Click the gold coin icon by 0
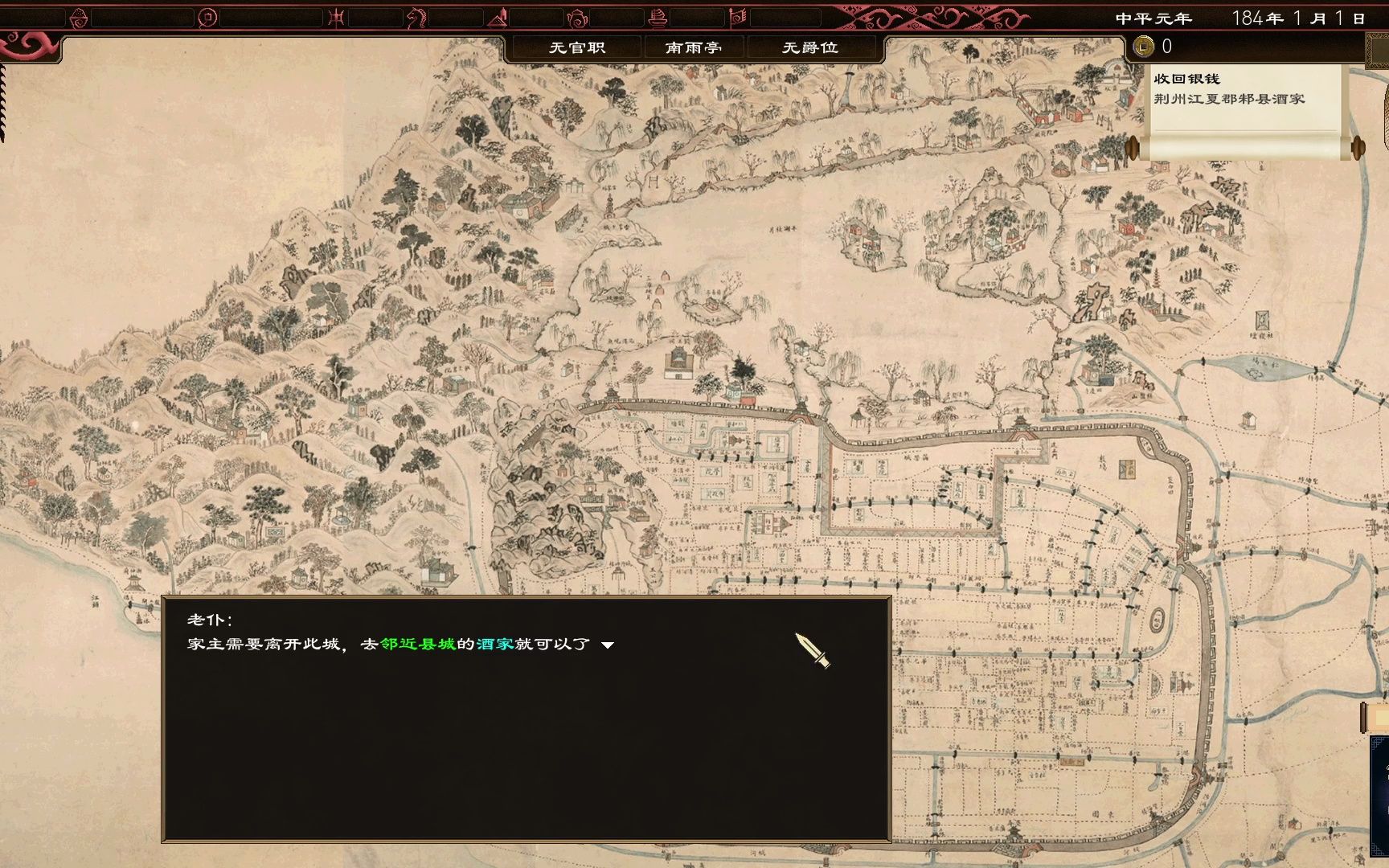 [x=1143, y=47]
